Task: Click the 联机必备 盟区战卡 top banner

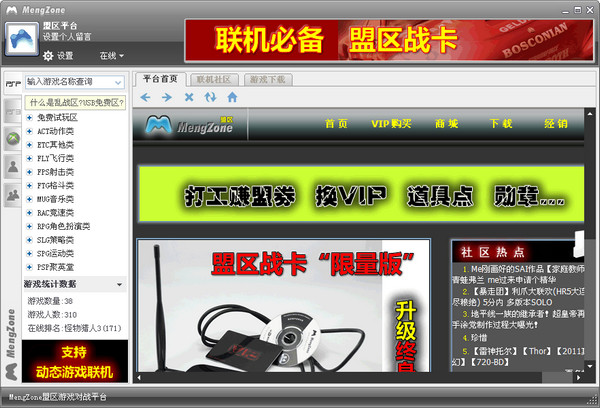Action: coord(389,40)
